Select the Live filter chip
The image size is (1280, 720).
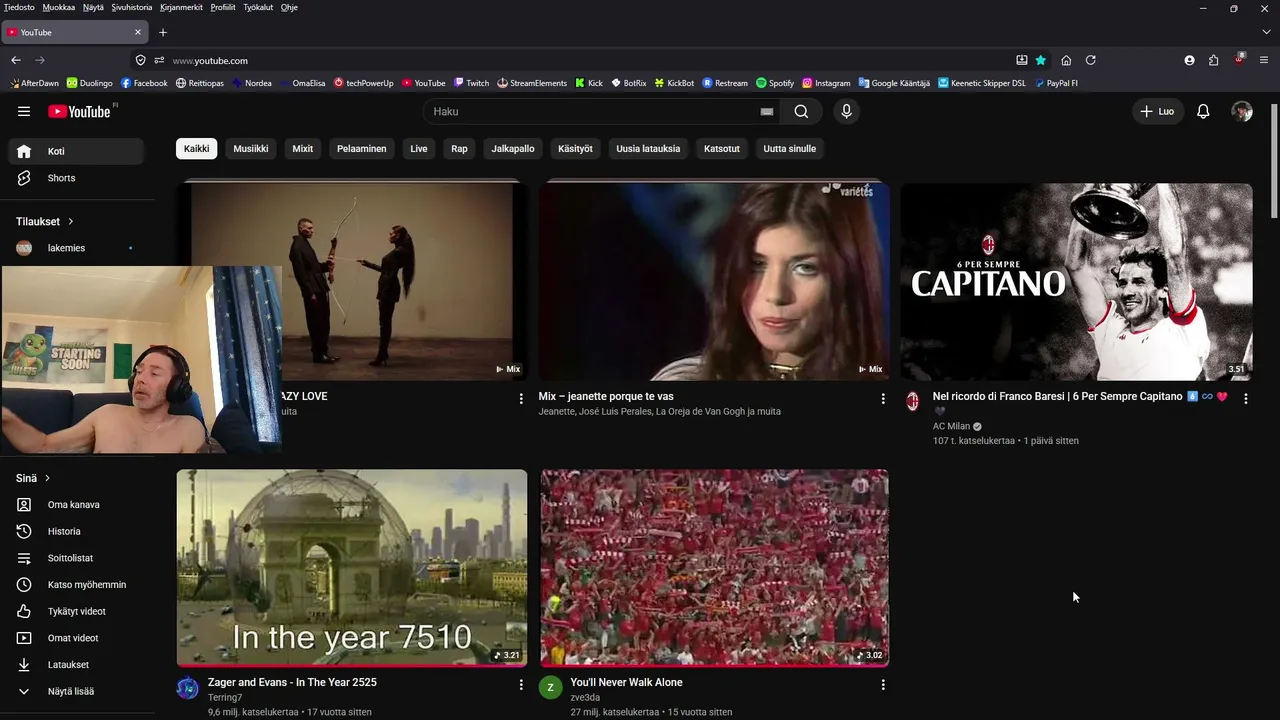(419, 149)
